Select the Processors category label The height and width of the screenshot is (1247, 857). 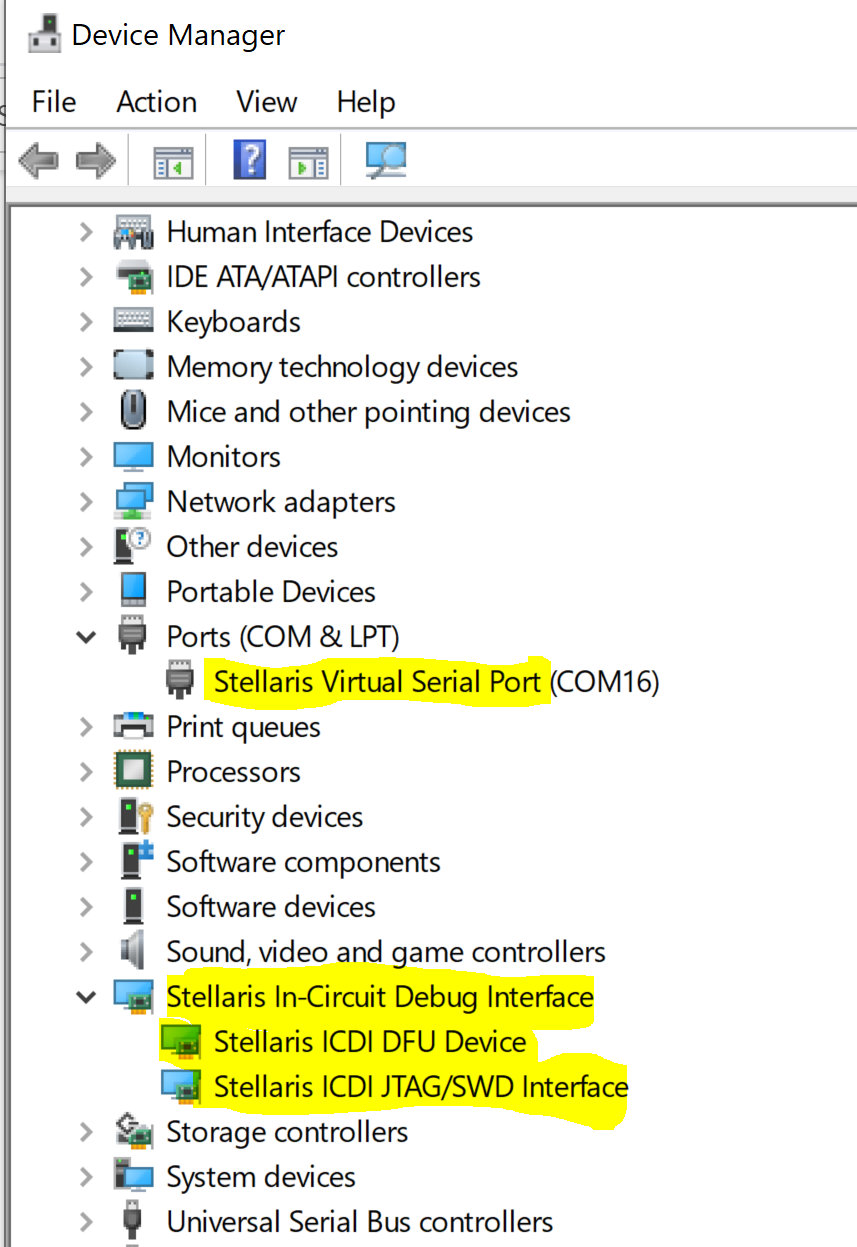click(233, 772)
